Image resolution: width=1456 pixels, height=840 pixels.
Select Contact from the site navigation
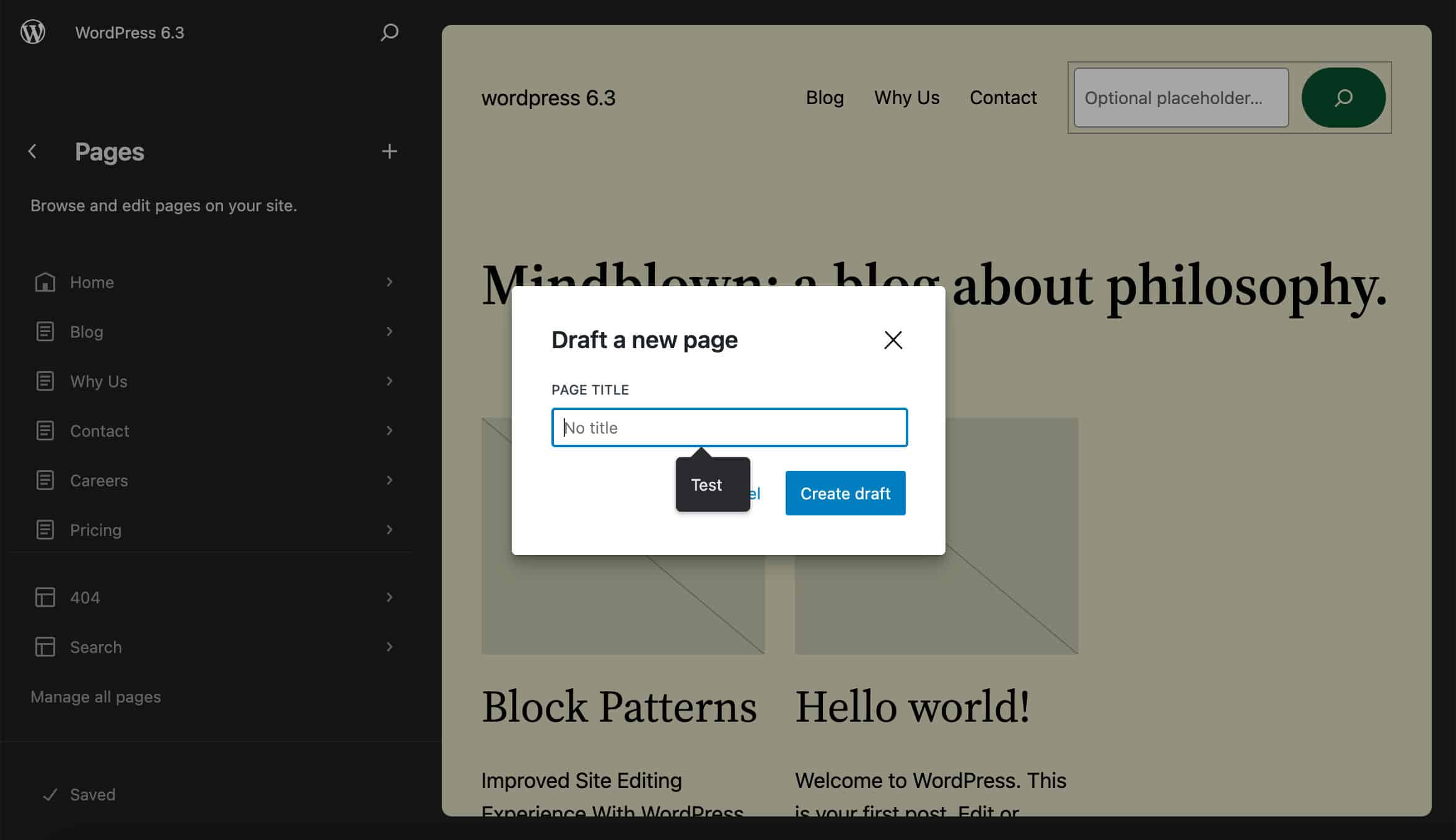tap(1002, 97)
